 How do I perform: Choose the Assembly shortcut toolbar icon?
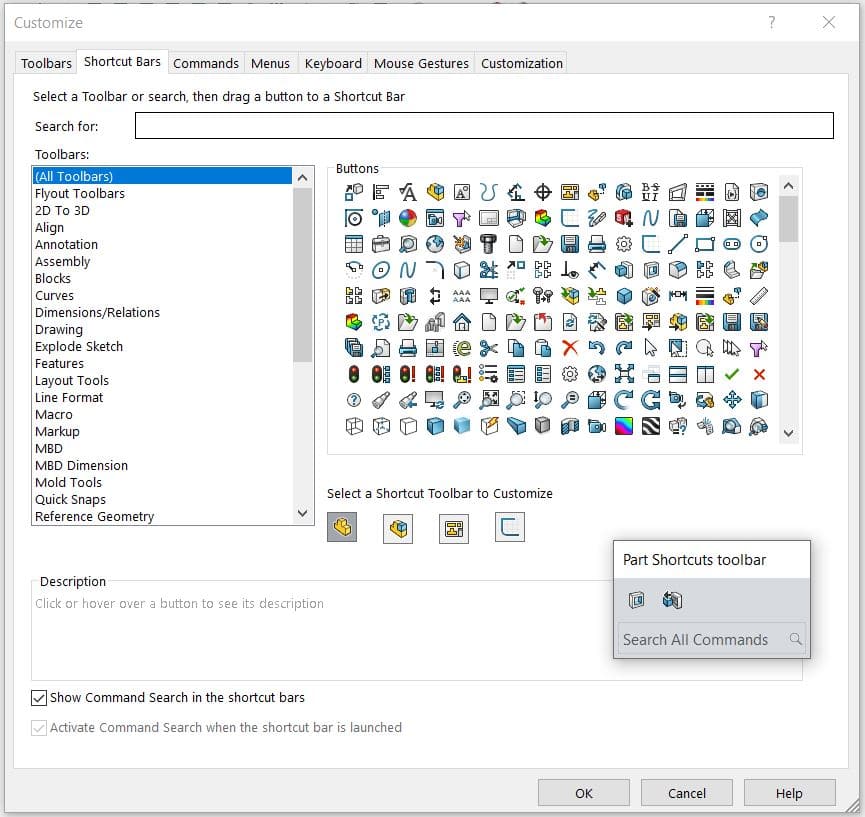point(398,528)
